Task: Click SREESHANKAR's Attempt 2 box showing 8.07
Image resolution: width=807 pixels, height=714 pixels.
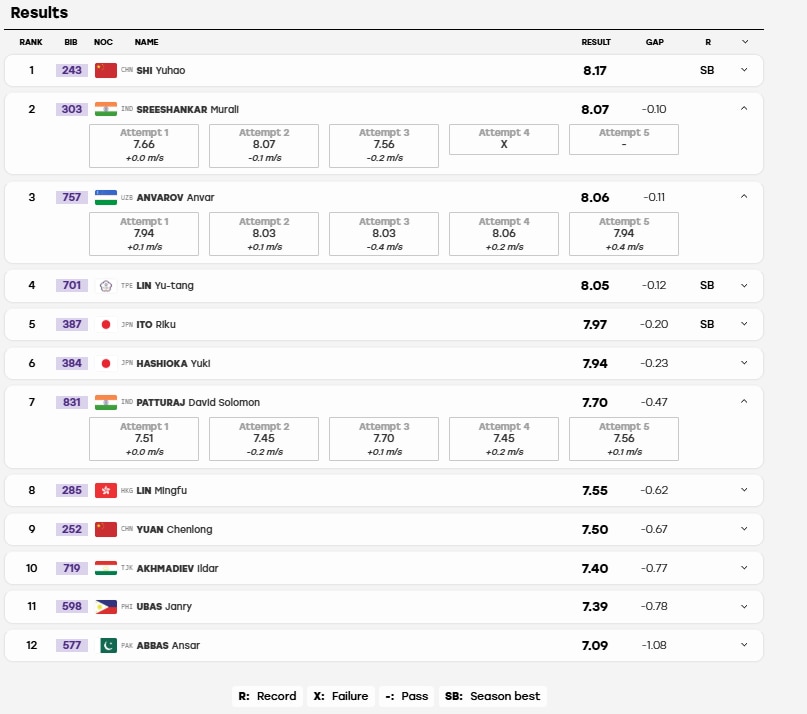Action: click(x=264, y=146)
